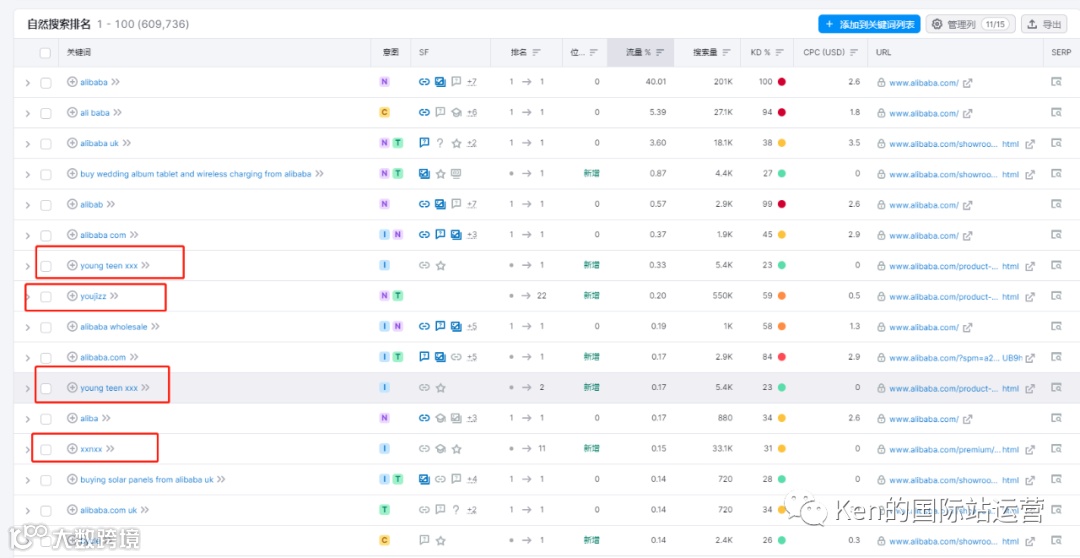Open SERP snapshot for the 'alibaba wholesale' row

[x=1056, y=327]
